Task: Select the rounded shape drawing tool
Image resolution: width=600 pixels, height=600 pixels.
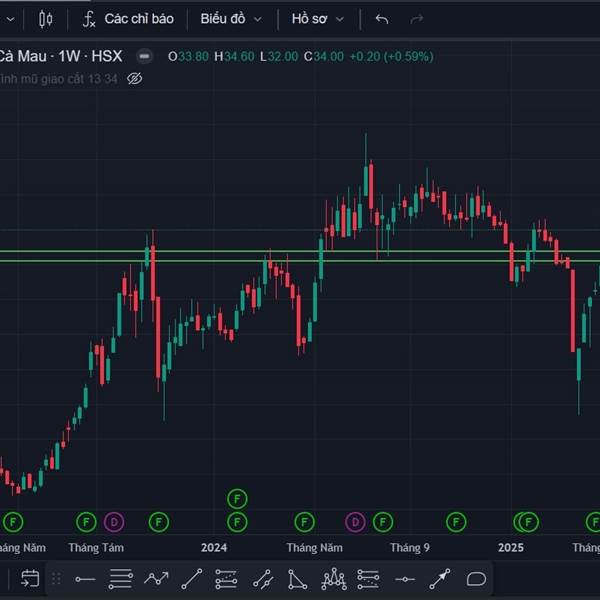Action: point(476,579)
